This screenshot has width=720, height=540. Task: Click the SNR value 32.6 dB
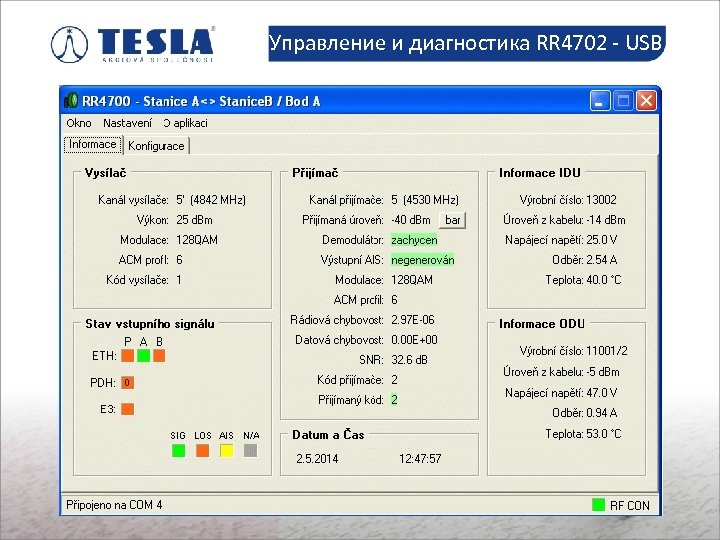point(409,360)
